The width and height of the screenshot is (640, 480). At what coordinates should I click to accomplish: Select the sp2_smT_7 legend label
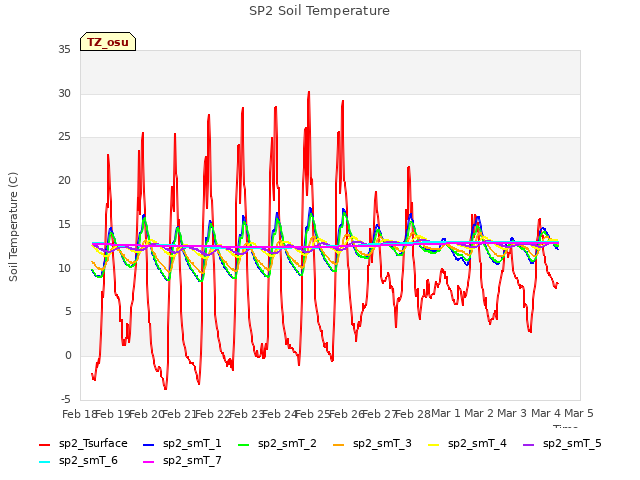[x=192, y=461]
